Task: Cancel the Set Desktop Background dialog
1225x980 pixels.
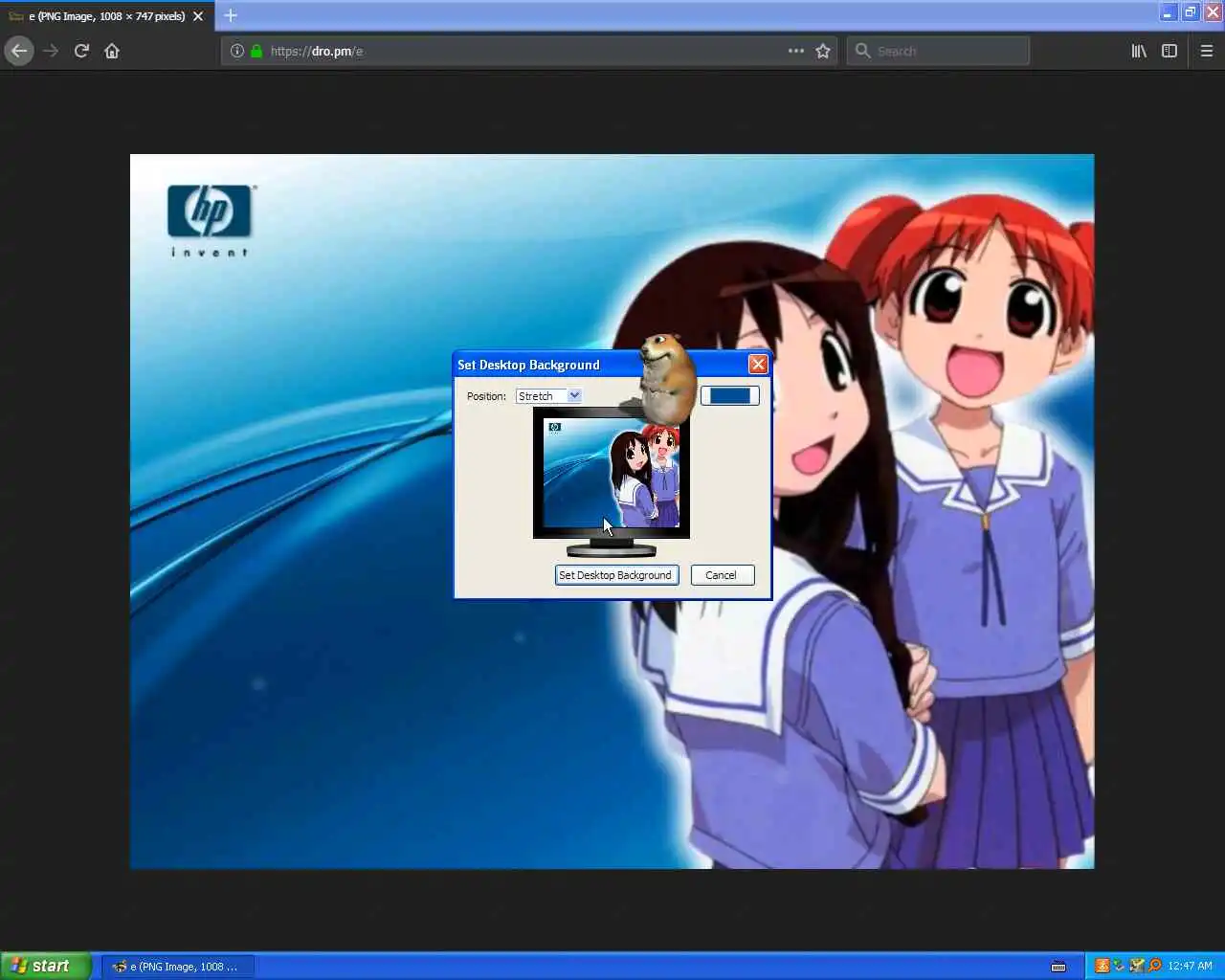Action: [x=723, y=575]
